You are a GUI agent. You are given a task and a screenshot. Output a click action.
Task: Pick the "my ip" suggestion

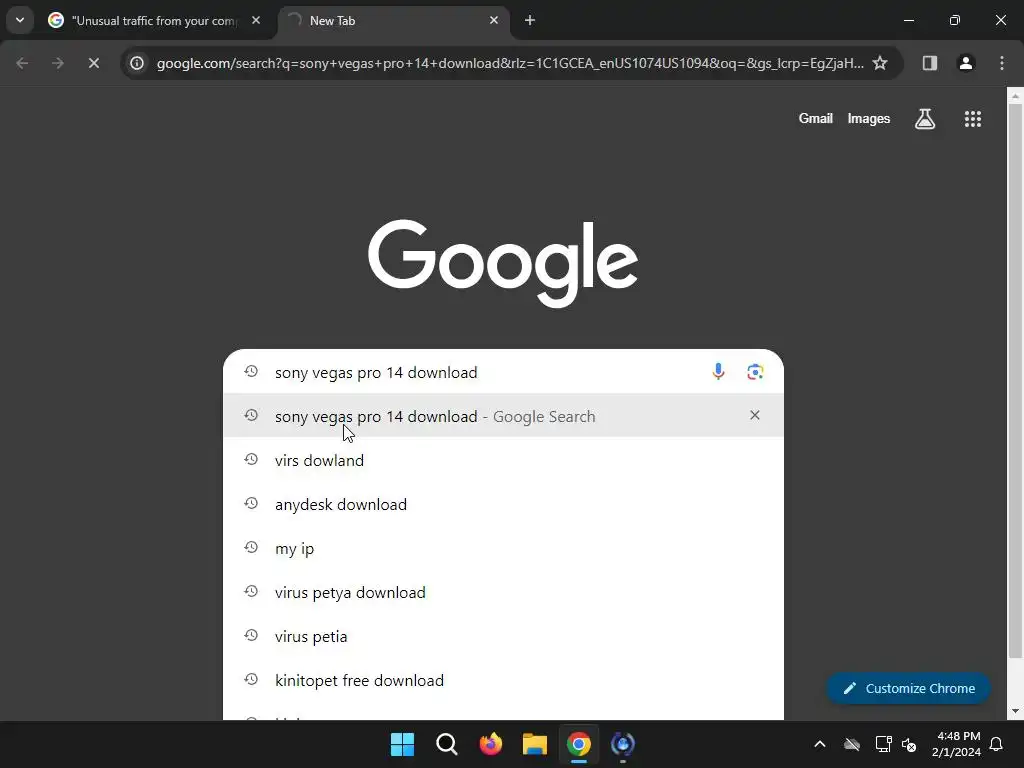[503, 548]
